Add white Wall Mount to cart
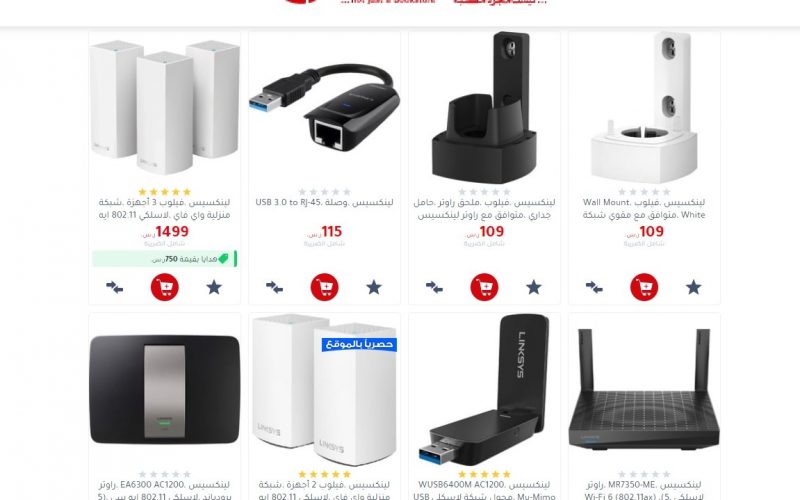The width and height of the screenshot is (800, 500). [x=644, y=287]
